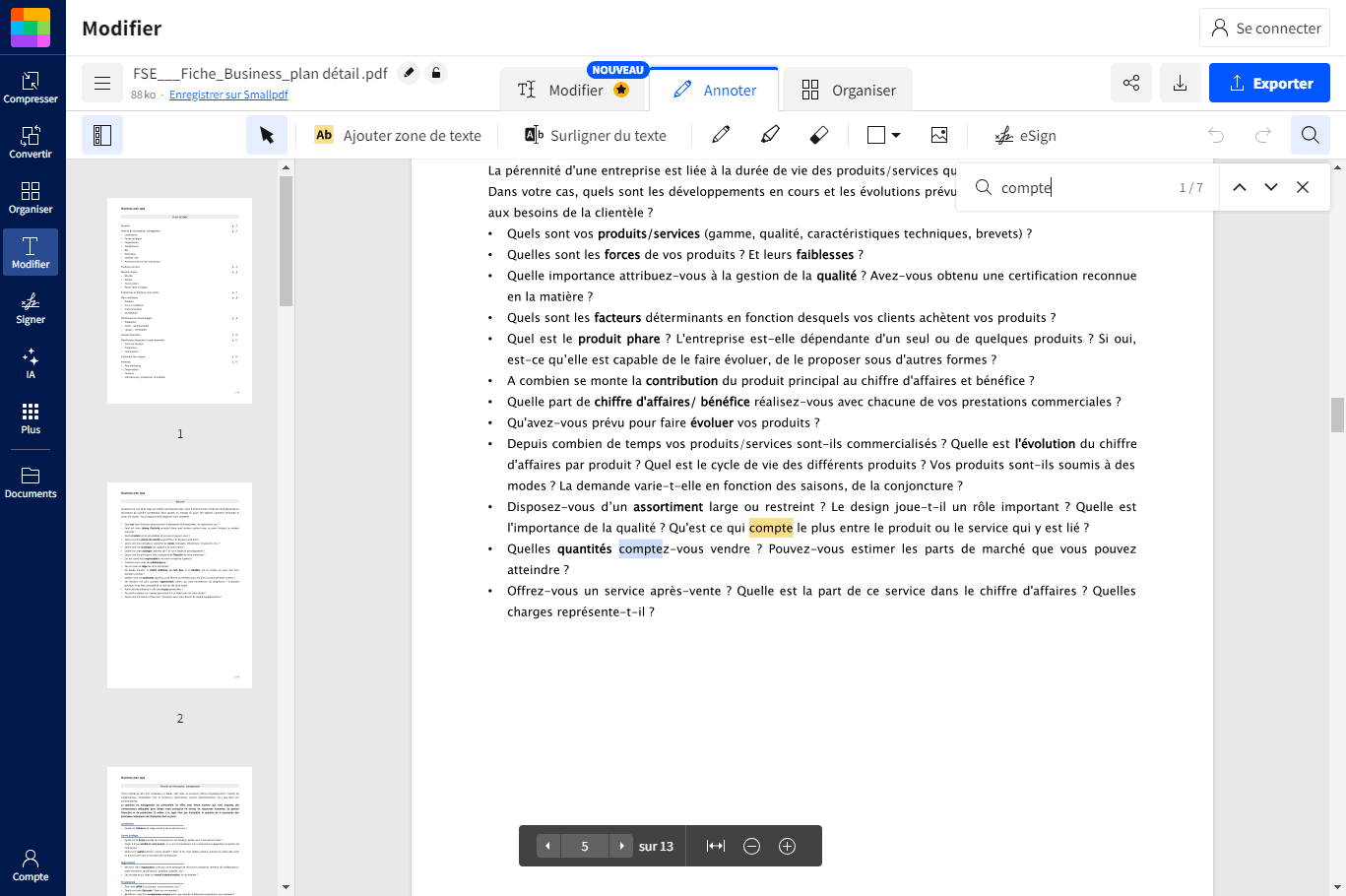Open Documents in the sidebar
The width and height of the screenshot is (1346, 896).
(31, 482)
